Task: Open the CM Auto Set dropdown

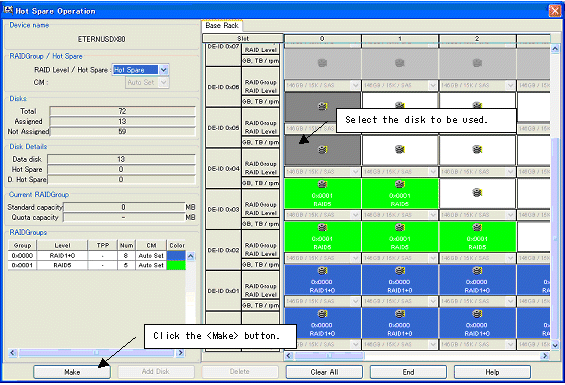Action: coord(164,82)
